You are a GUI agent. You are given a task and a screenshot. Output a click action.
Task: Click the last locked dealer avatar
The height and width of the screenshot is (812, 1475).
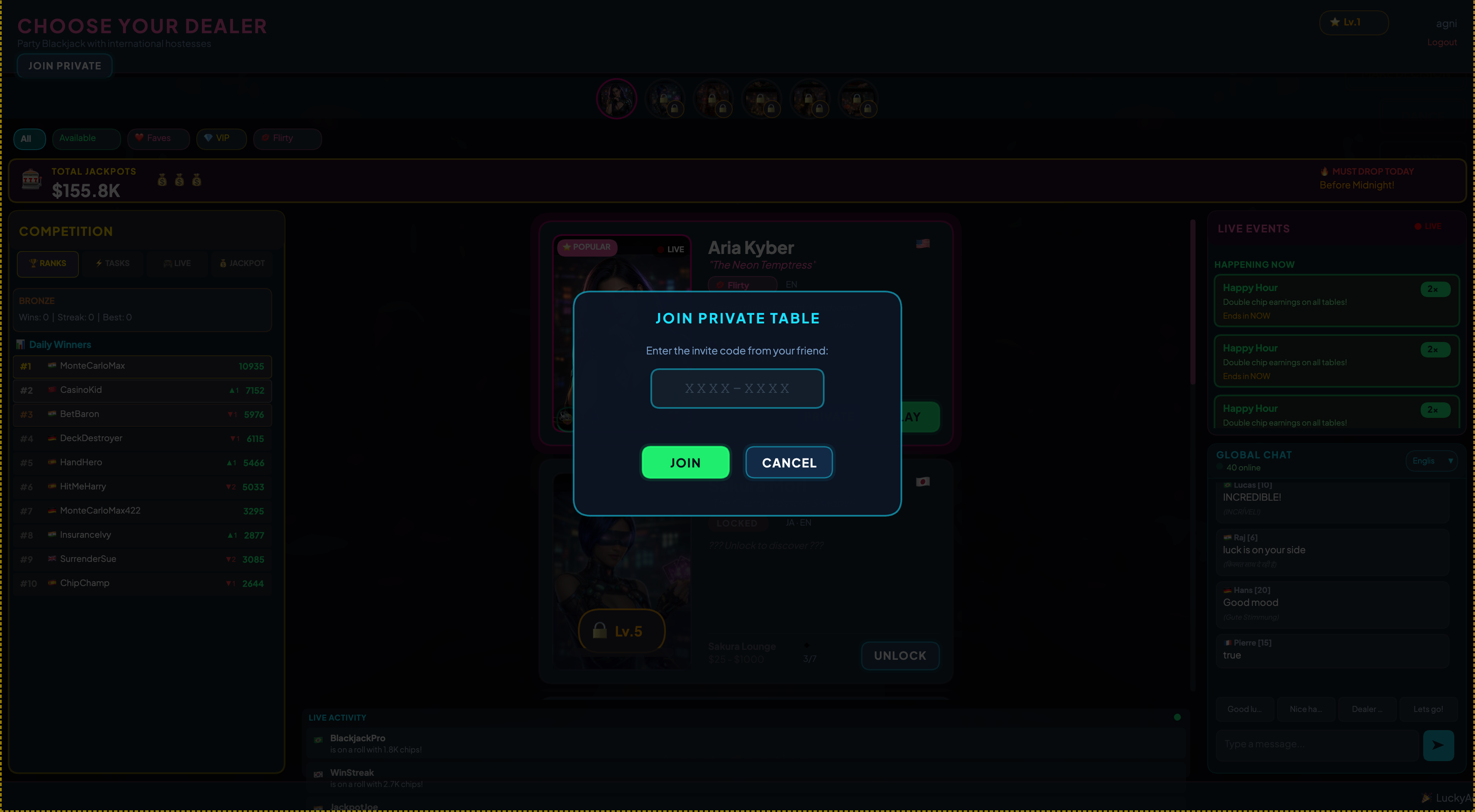pos(858,98)
